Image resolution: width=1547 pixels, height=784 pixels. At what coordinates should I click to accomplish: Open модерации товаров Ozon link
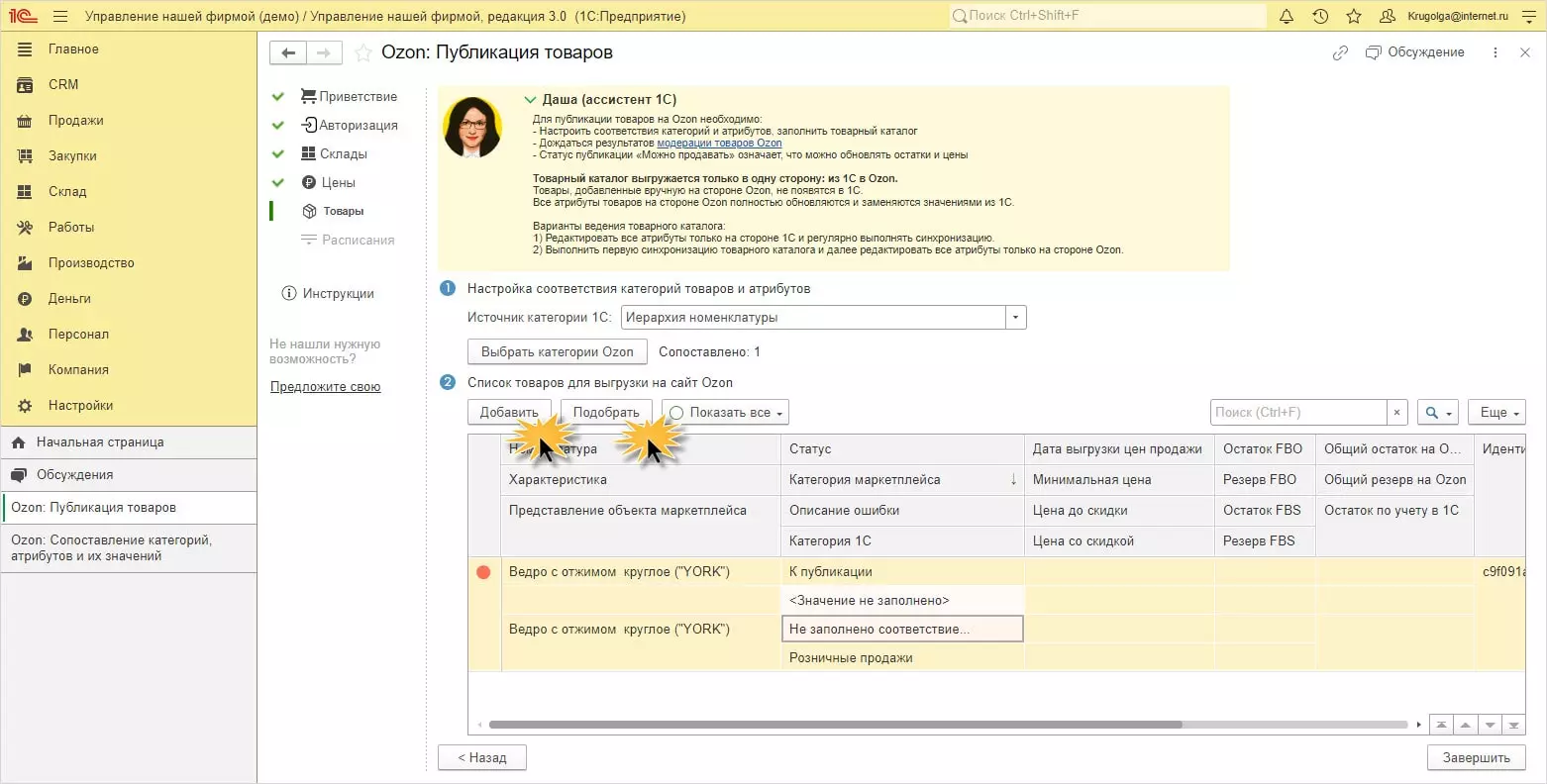point(719,143)
